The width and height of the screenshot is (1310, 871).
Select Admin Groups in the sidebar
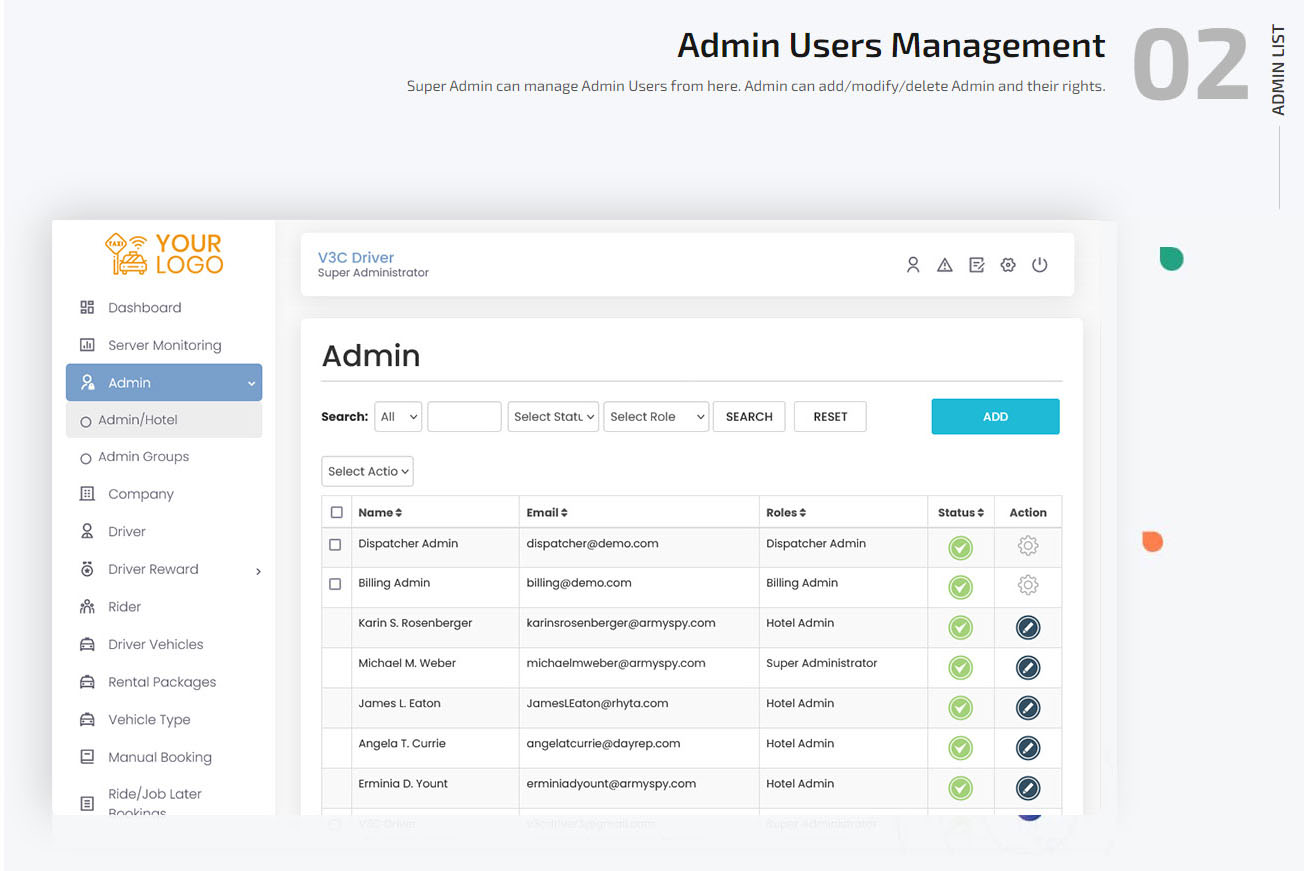click(143, 456)
